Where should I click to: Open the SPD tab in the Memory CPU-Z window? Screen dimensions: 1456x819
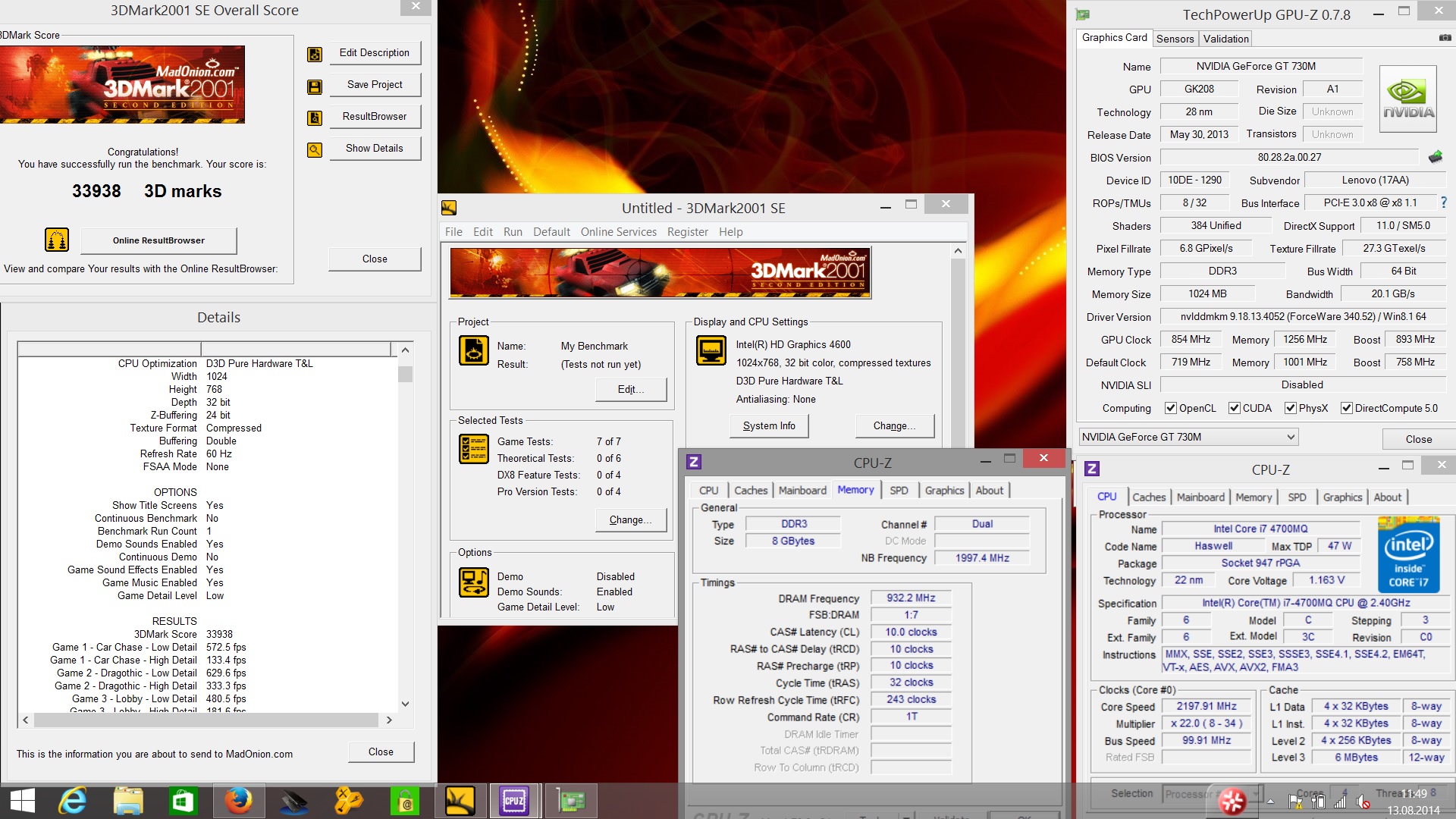pos(899,491)
